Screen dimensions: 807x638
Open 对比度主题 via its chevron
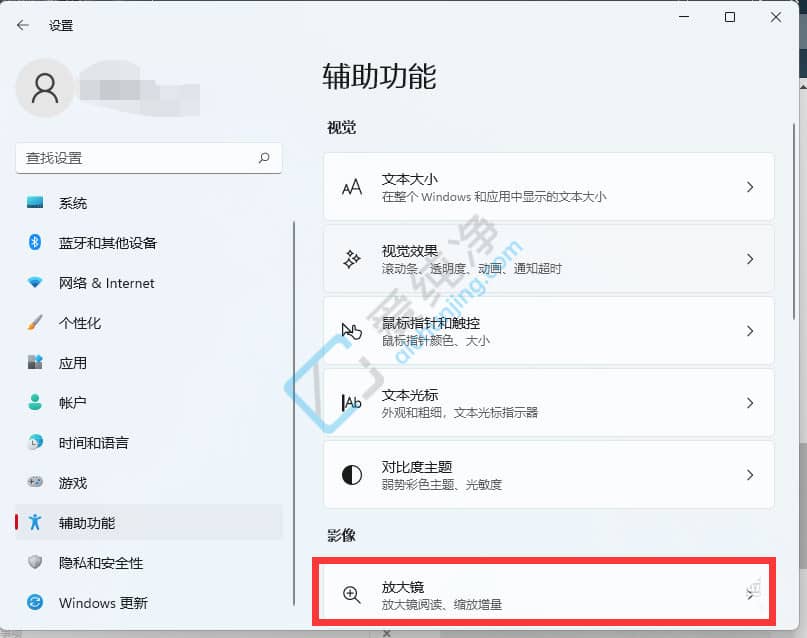[750, 475]
